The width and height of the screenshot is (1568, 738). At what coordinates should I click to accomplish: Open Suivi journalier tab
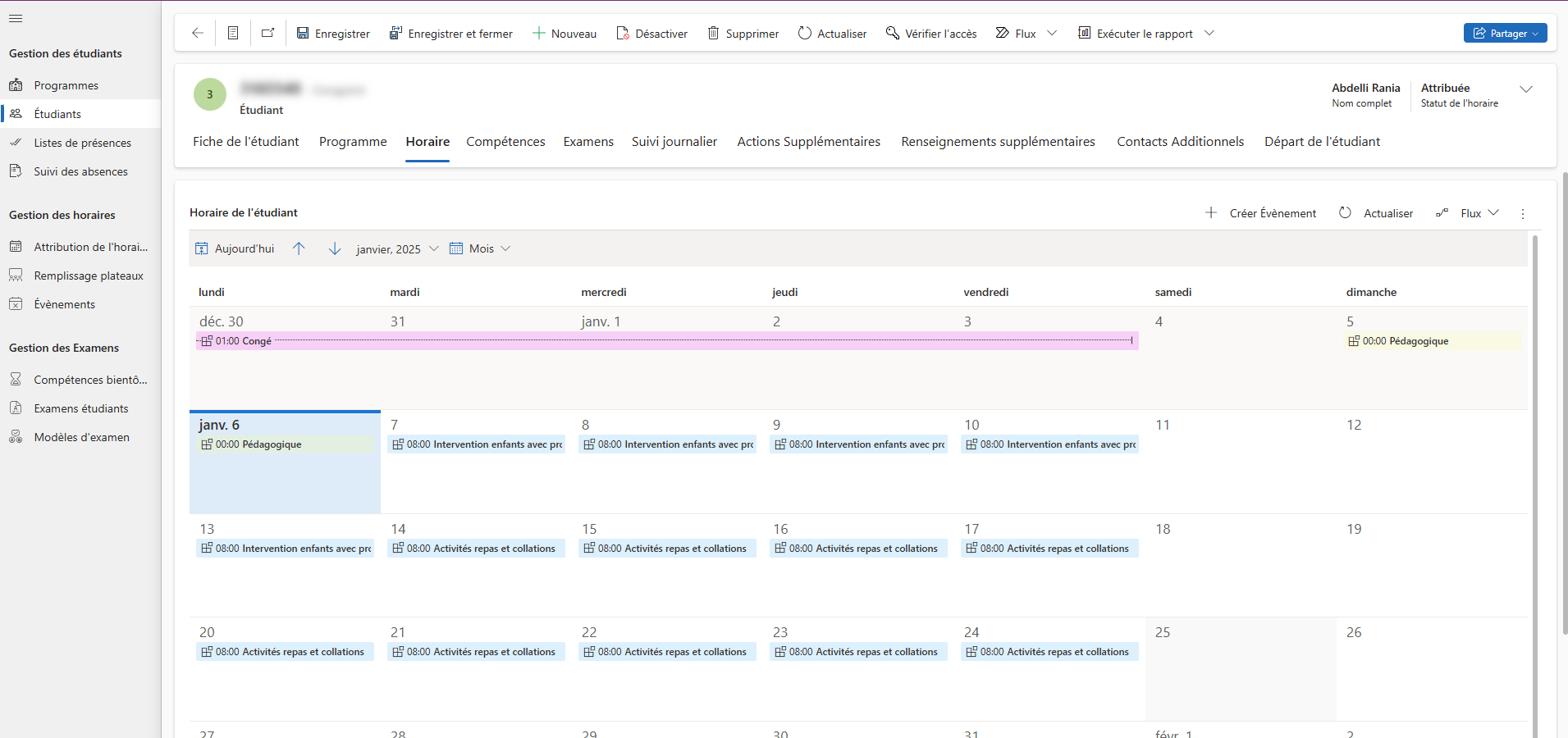[x=674, y=142]
